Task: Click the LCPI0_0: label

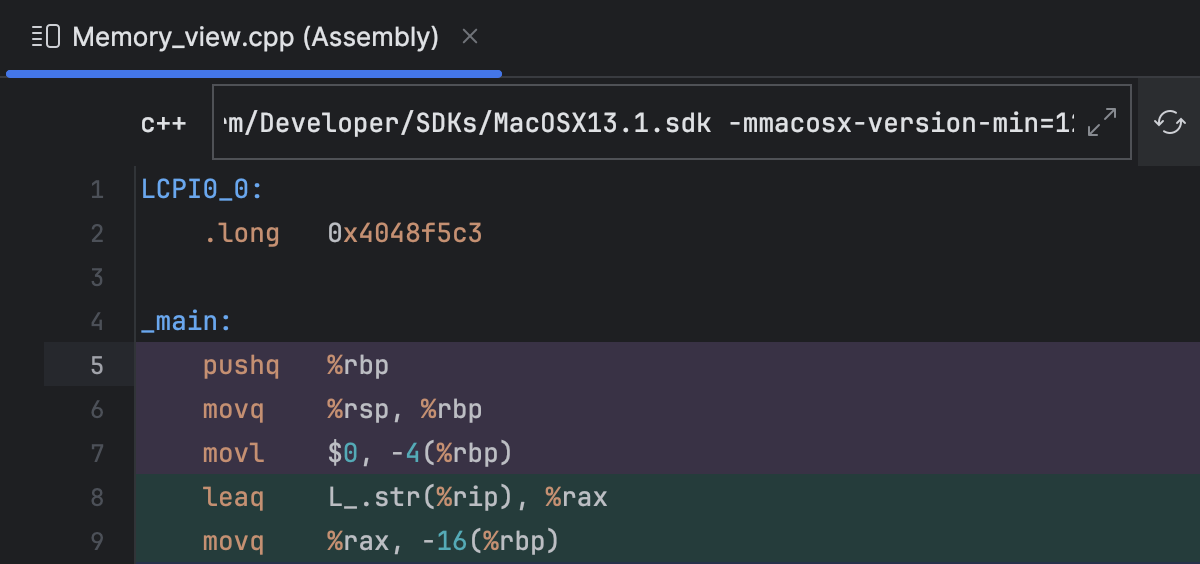Action: (202, 189)
